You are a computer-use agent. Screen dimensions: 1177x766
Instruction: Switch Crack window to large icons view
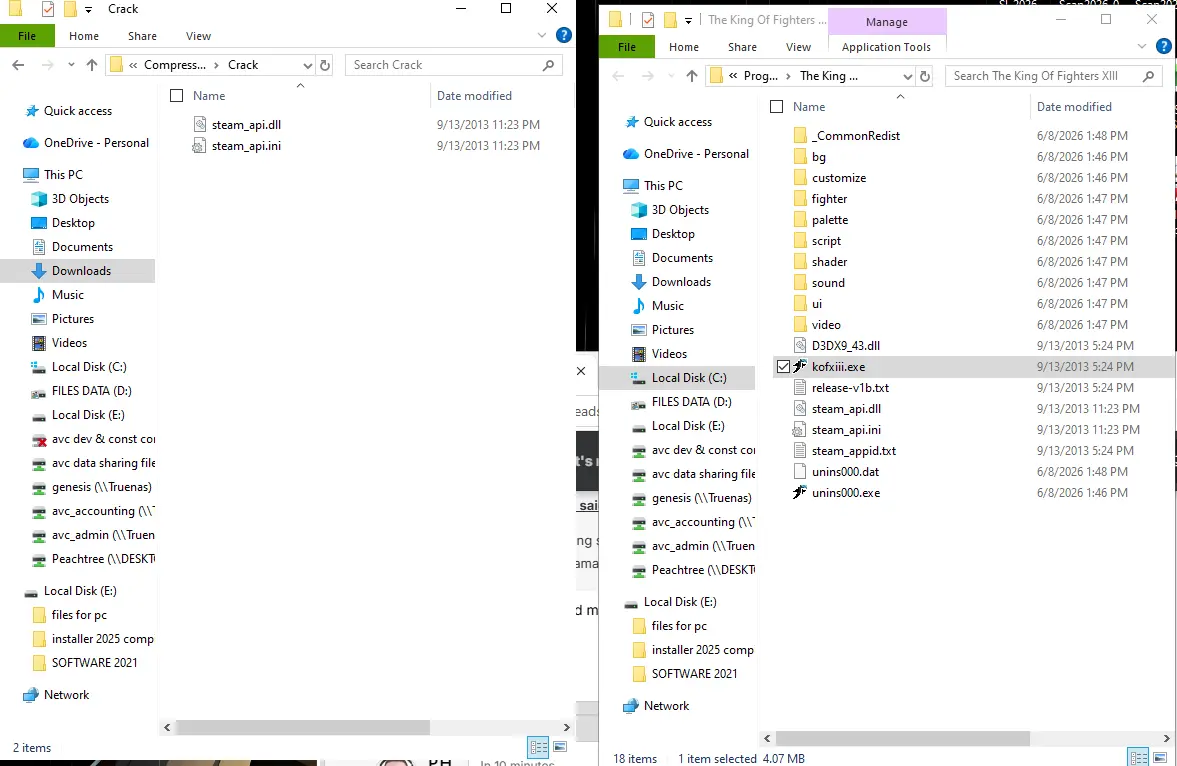(x=560, y=747)
